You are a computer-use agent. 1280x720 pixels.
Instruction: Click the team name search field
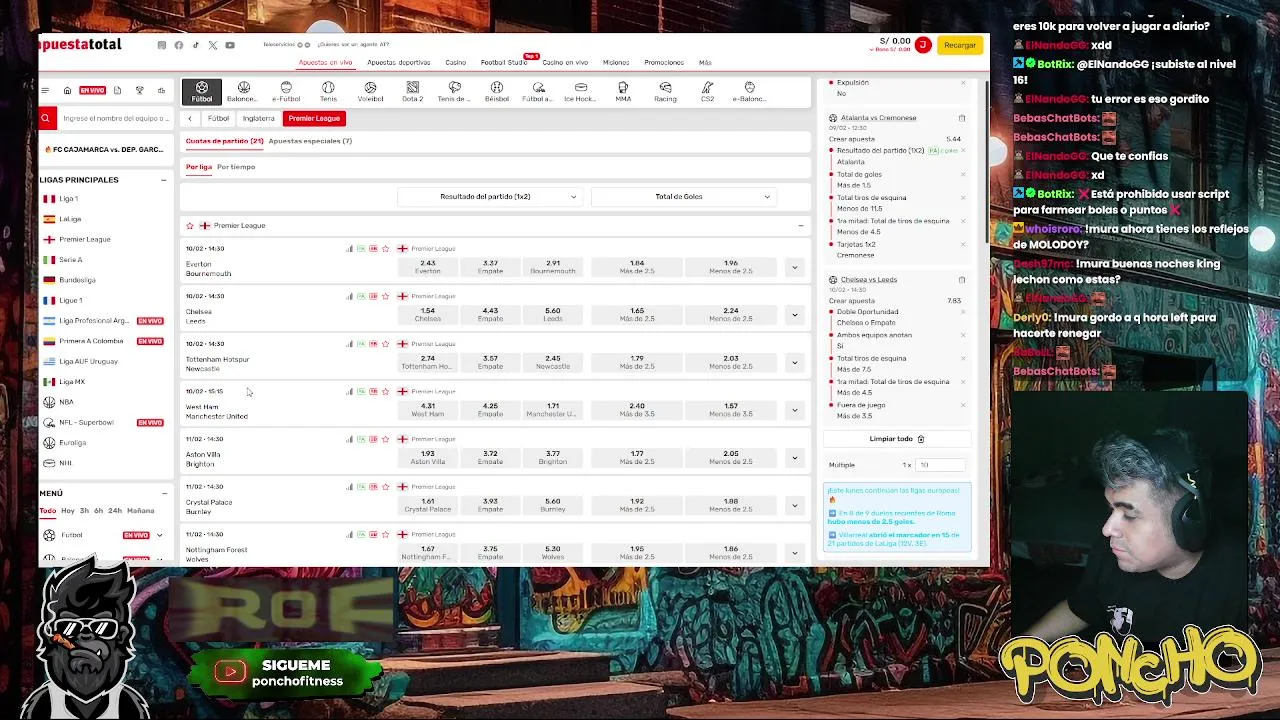coord(114,118)
